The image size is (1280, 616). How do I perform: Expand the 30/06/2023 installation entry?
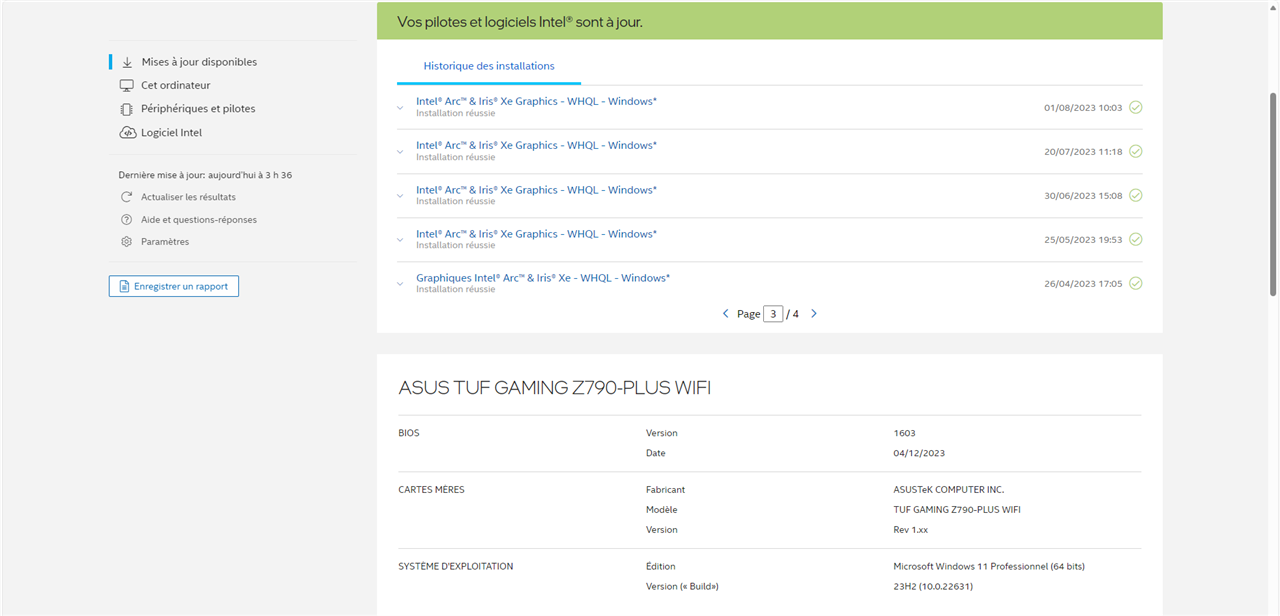point(400,196)
